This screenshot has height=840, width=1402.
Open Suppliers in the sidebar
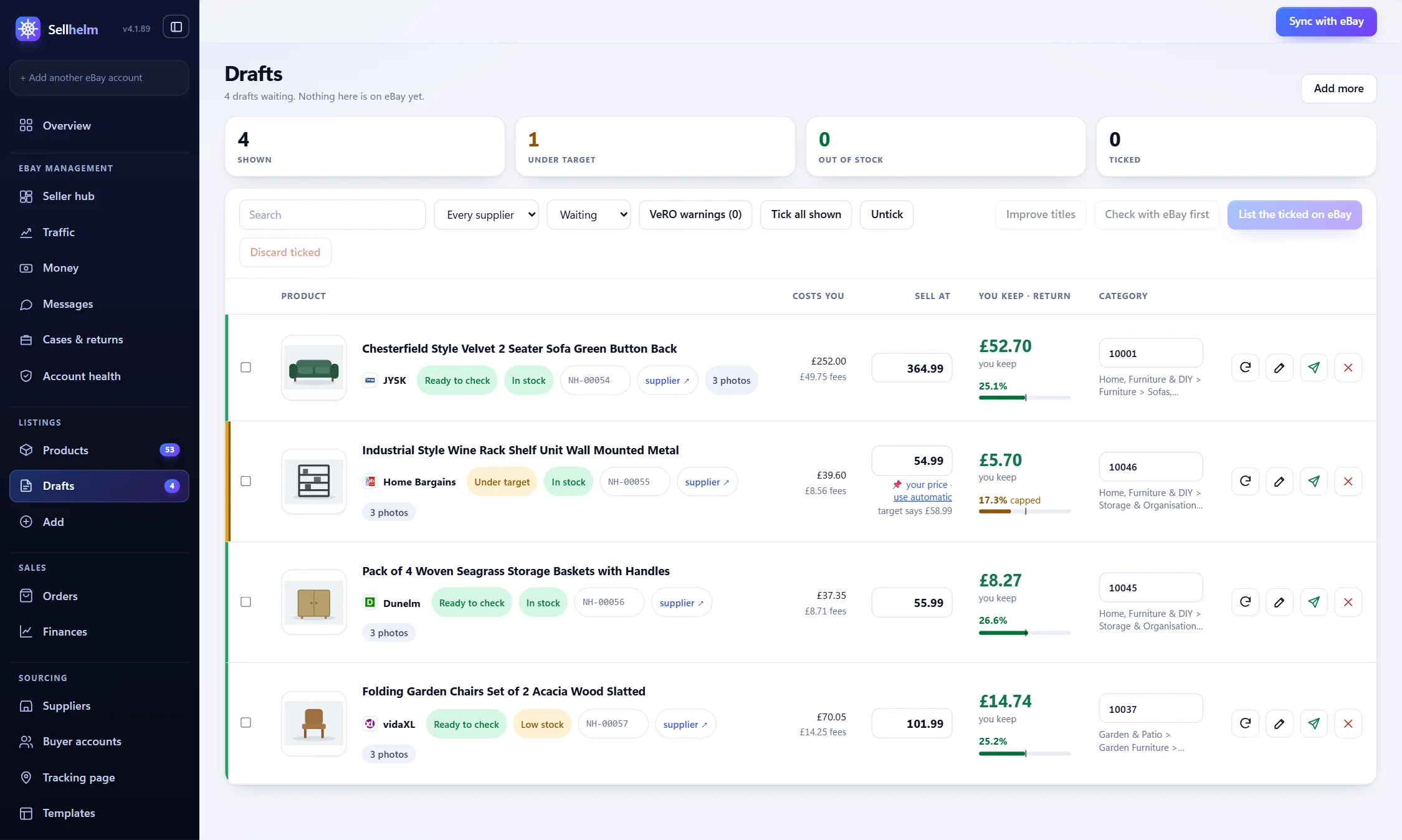point(99,705)
